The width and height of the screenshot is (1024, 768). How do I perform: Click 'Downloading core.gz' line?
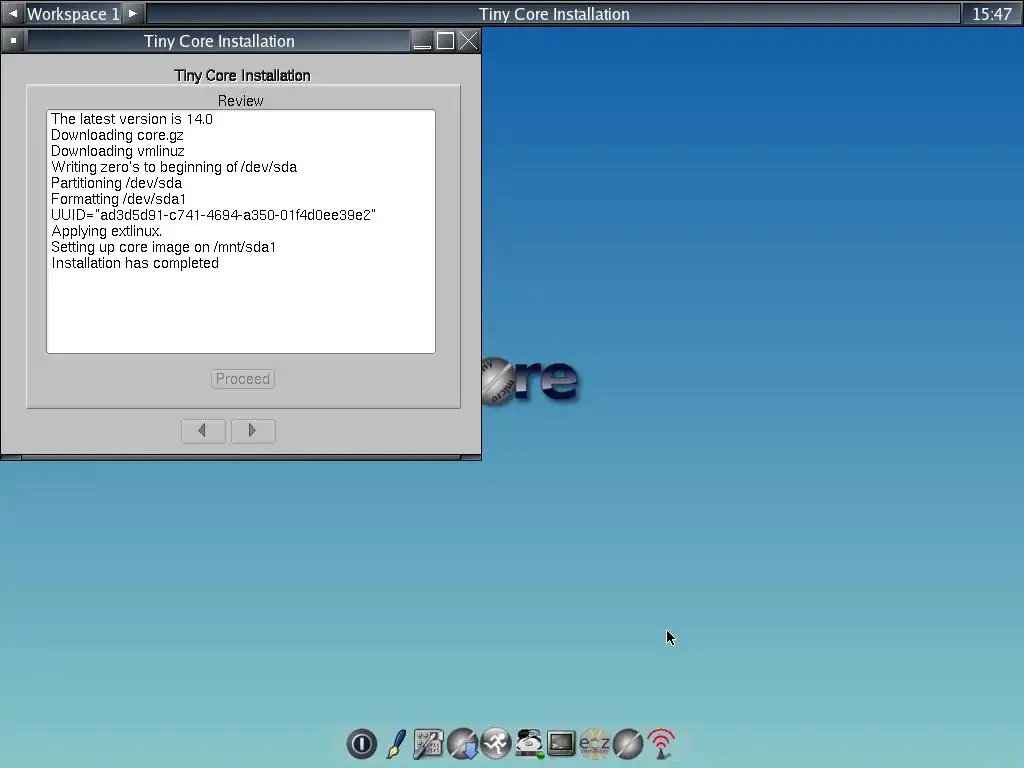(118, 135)
